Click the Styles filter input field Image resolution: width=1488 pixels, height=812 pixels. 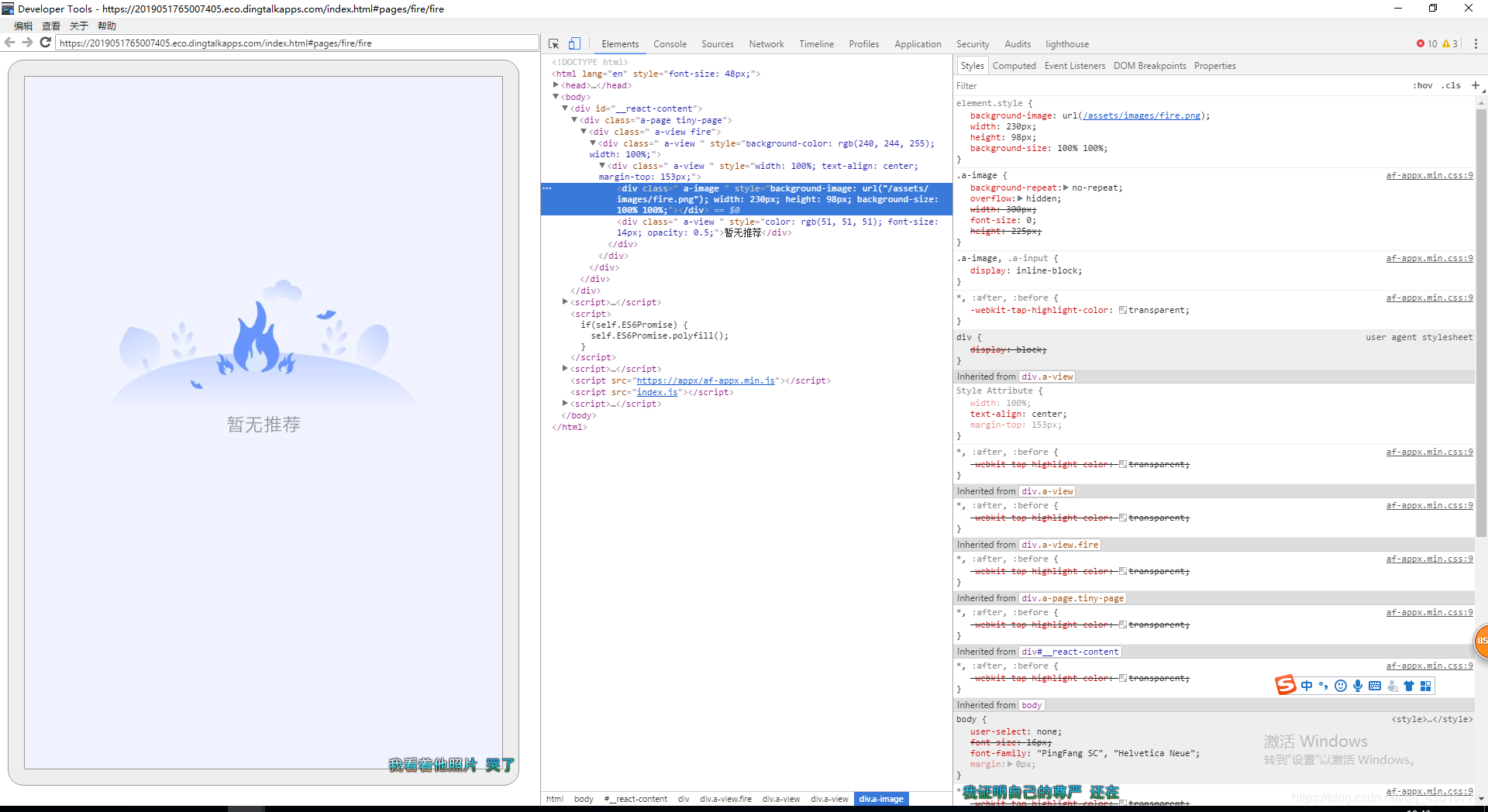point(1178,86)
